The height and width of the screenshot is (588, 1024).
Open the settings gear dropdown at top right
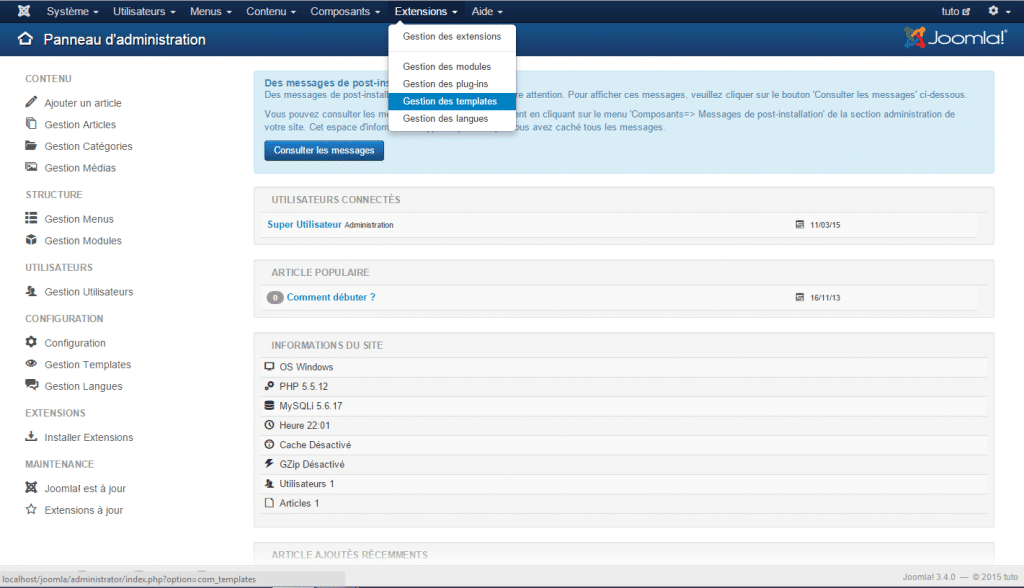997,11
